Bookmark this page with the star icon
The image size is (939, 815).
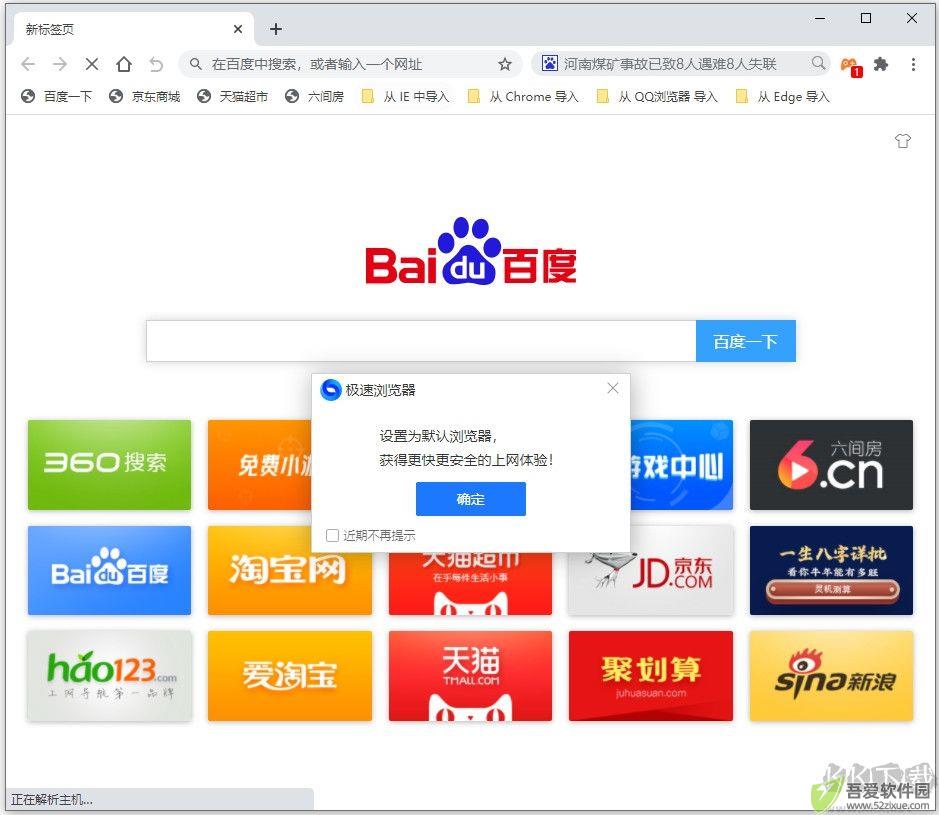(x=505, y=64)
